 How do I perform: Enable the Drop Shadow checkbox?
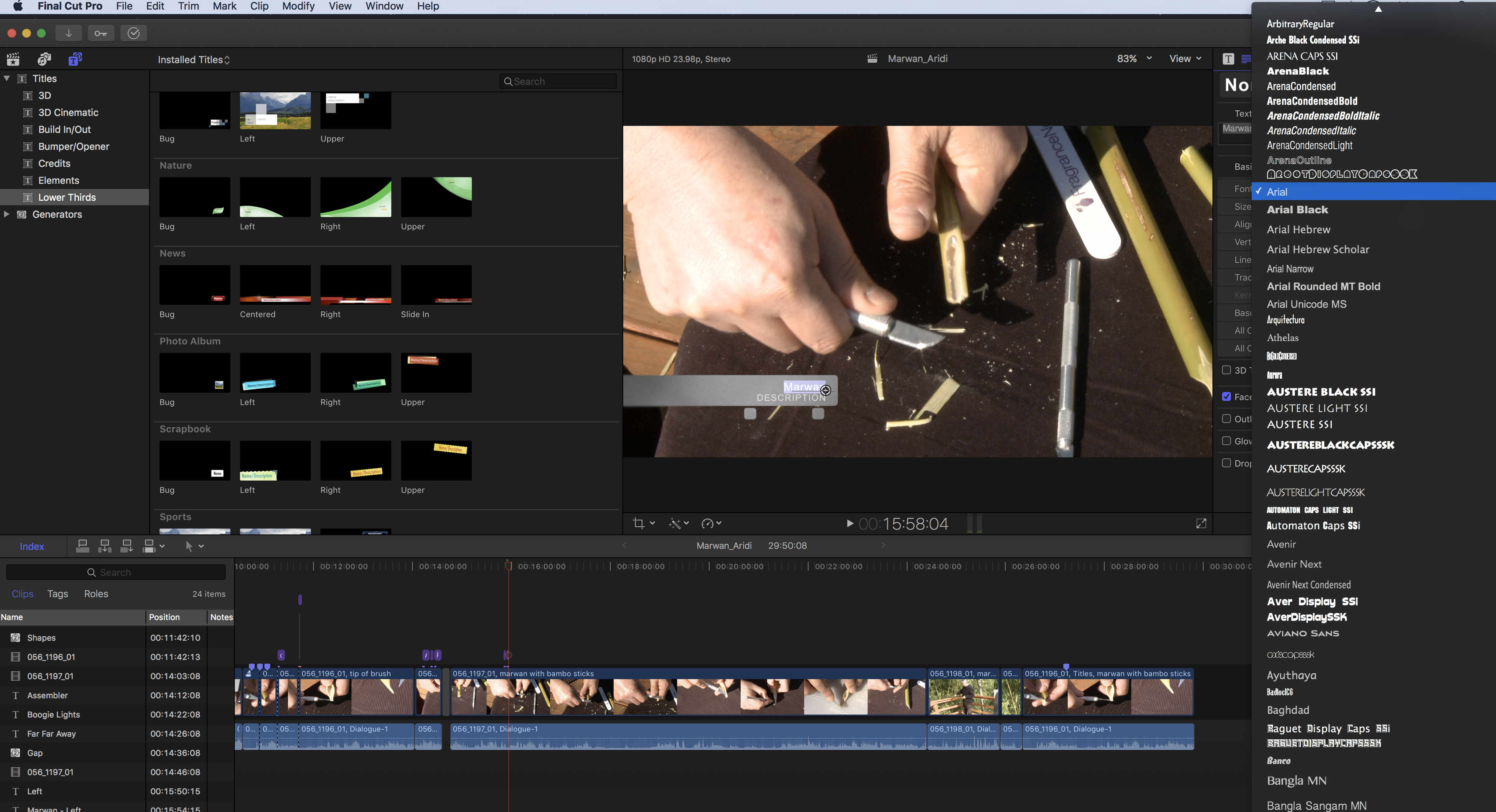[1226, 462]
